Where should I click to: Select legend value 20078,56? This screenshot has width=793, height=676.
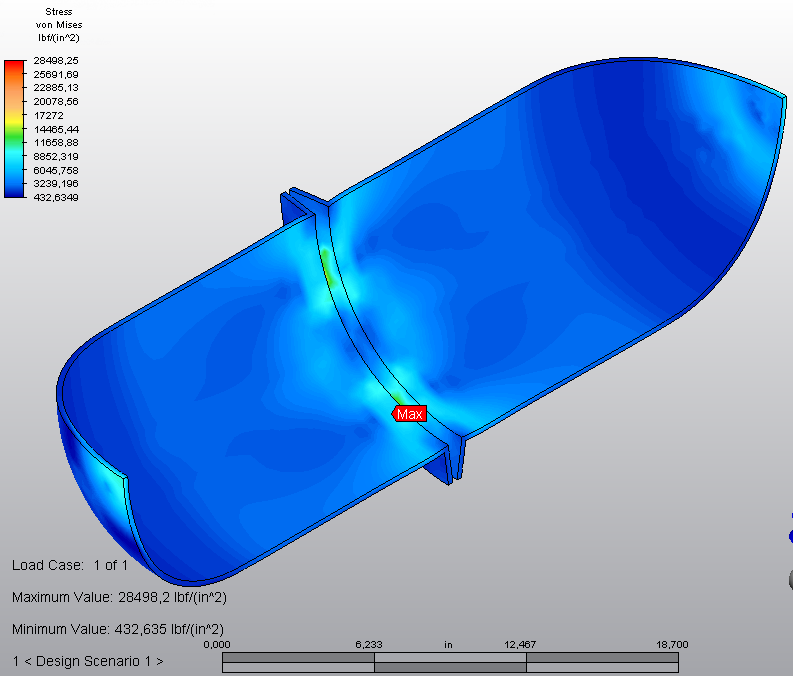56,101
